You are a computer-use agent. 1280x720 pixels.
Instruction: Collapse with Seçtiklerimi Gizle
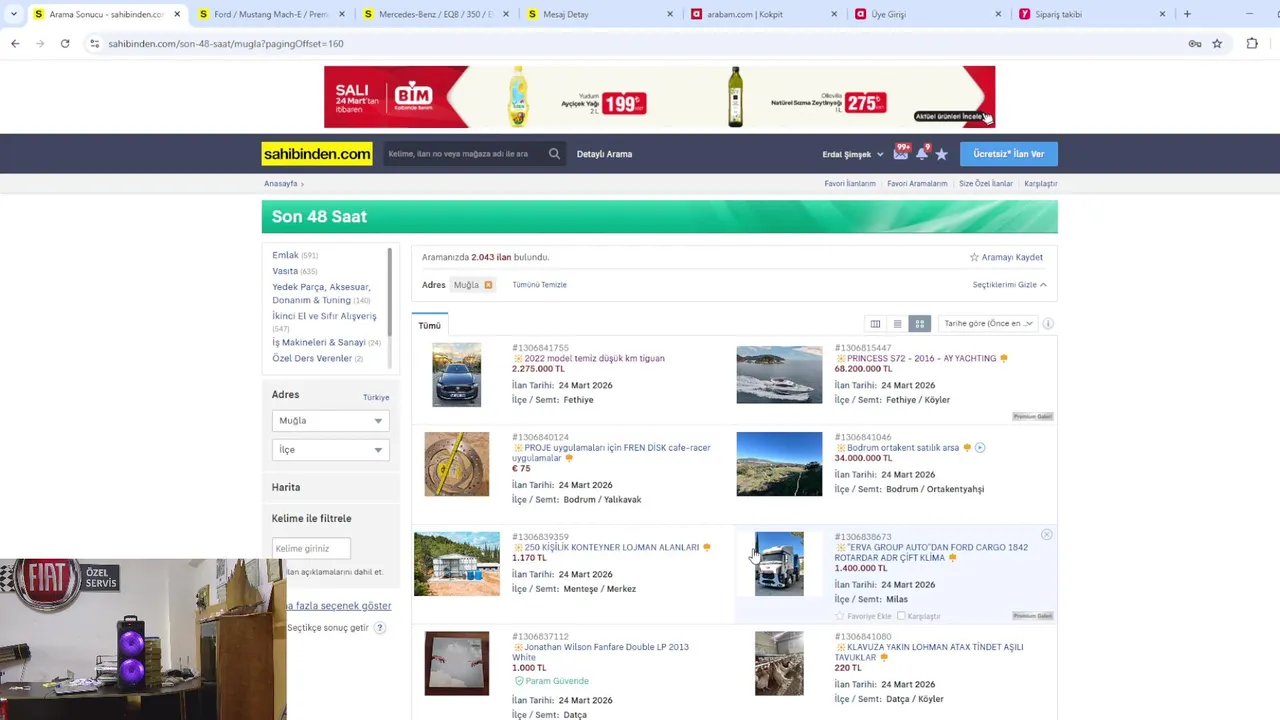point(1009,285)
